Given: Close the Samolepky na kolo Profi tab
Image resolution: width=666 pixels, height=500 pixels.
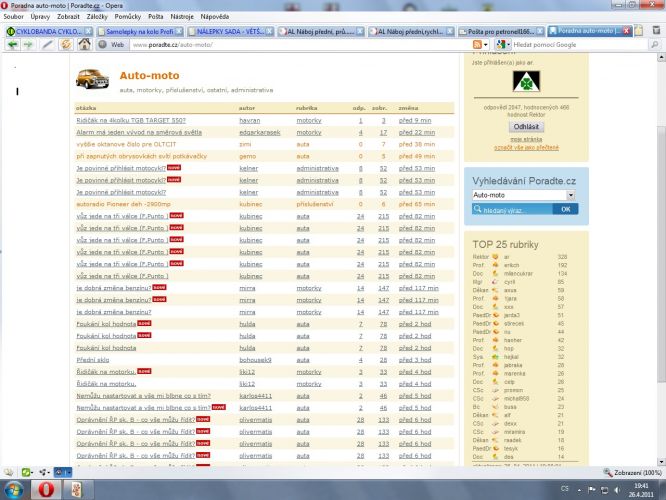Looking at the screenshot, I should tap(179, 31).
